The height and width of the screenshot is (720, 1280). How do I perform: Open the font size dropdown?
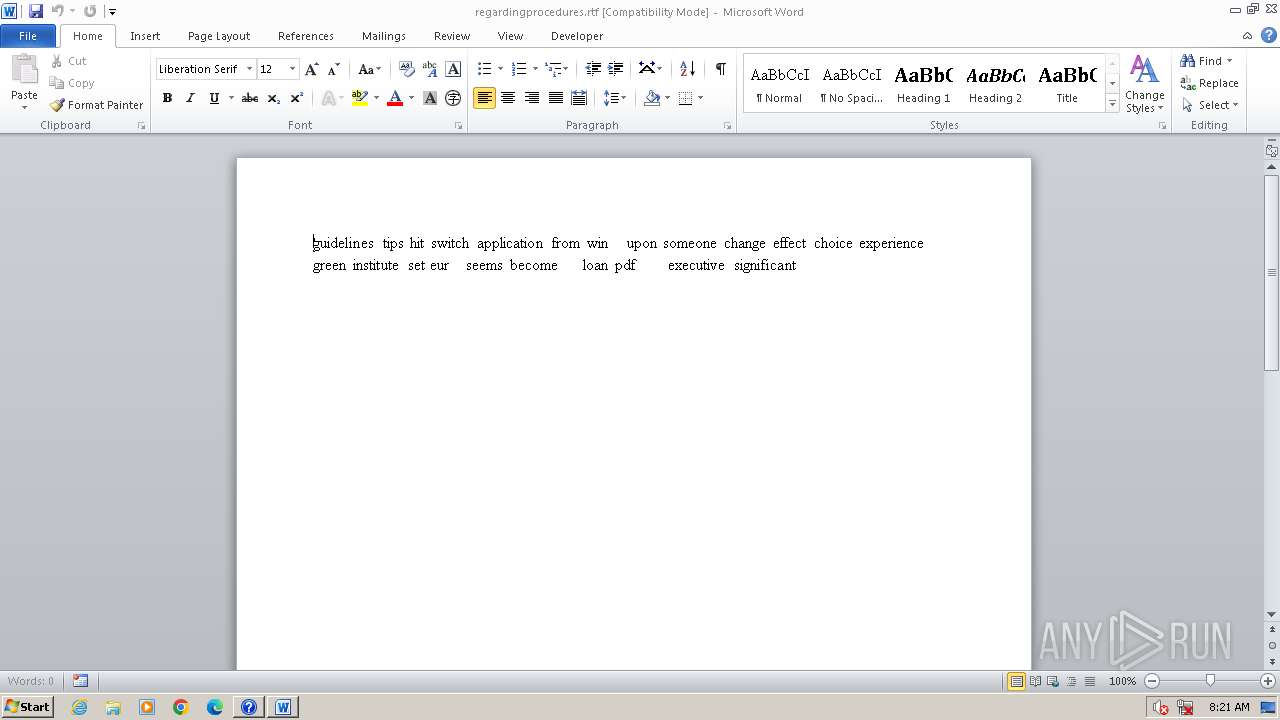click(292, 69)
